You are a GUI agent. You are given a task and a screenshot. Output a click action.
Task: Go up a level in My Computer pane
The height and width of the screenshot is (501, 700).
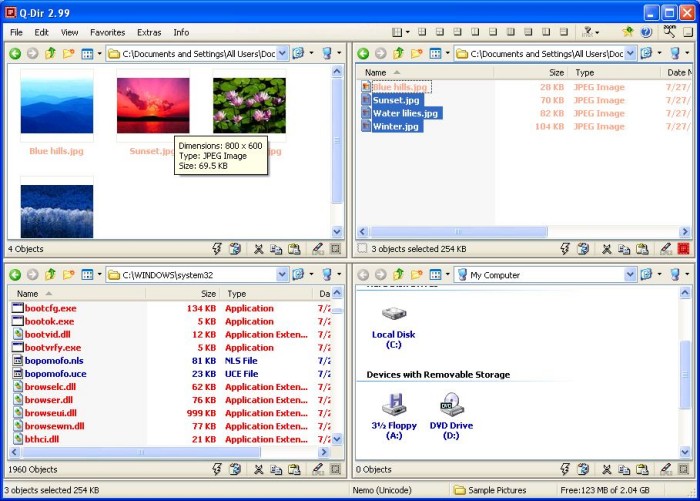tap(398, 275)
